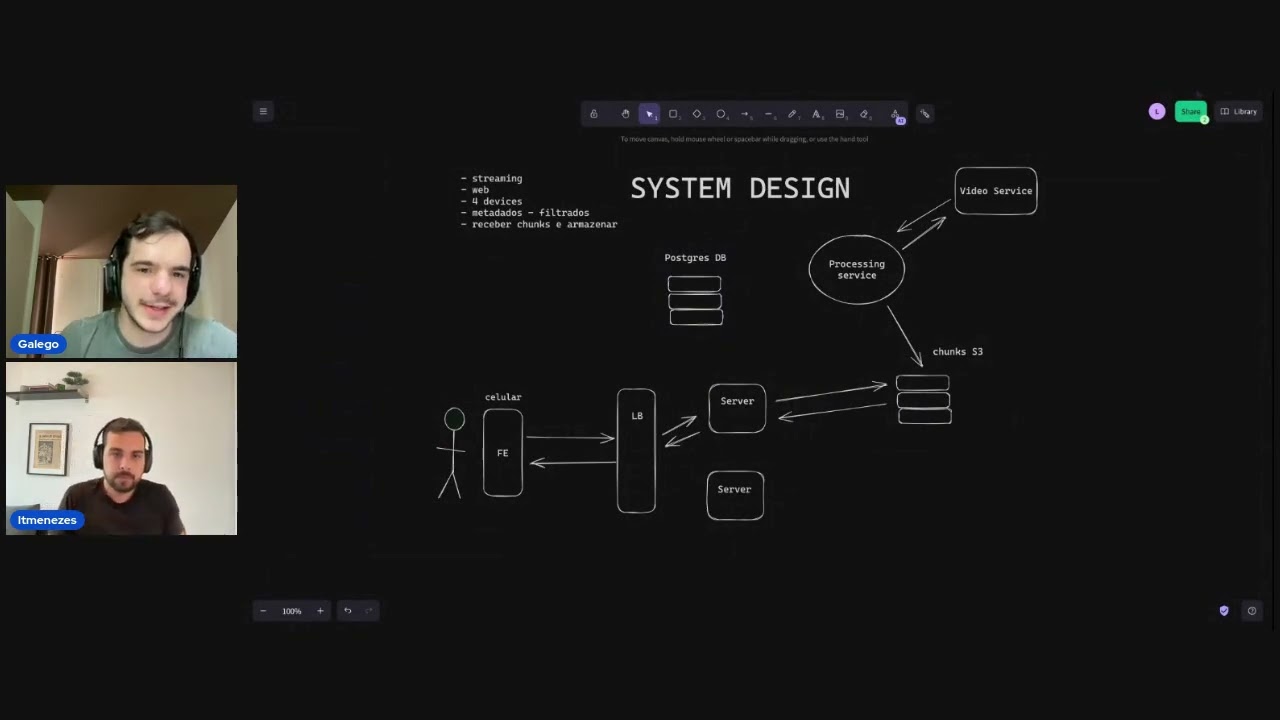Screen dimensions: 1280x720
Task: Select the Selection arrow tool
Action: tap(649, 114)
